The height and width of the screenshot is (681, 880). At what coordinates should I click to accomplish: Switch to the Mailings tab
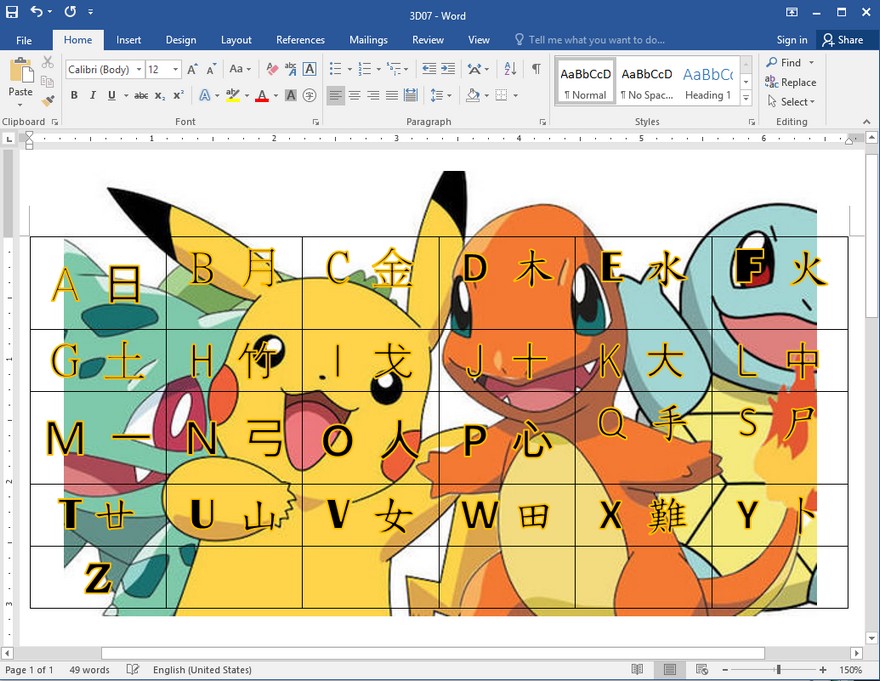tap(368, 40)
